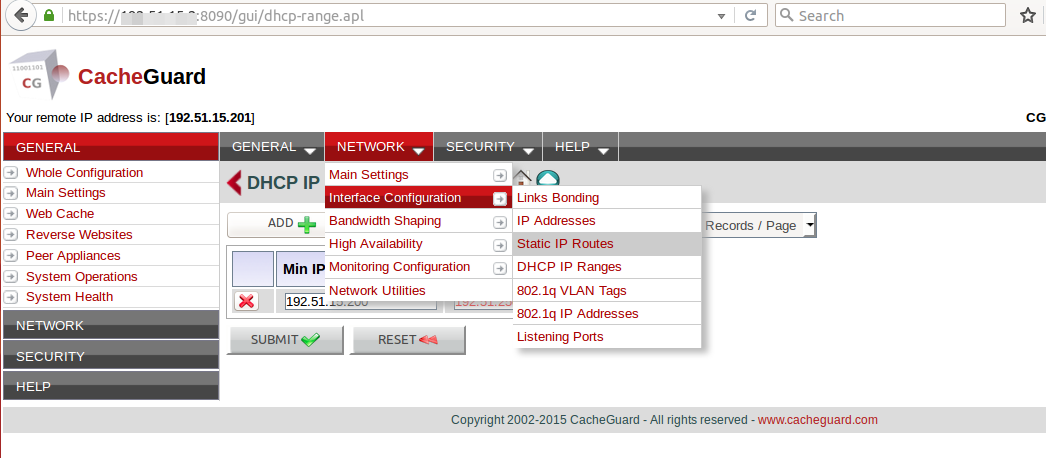Click the SUBMIT button
This screenshot has width=1046, height=458.
pyautogui.click(x=286, y=340)
